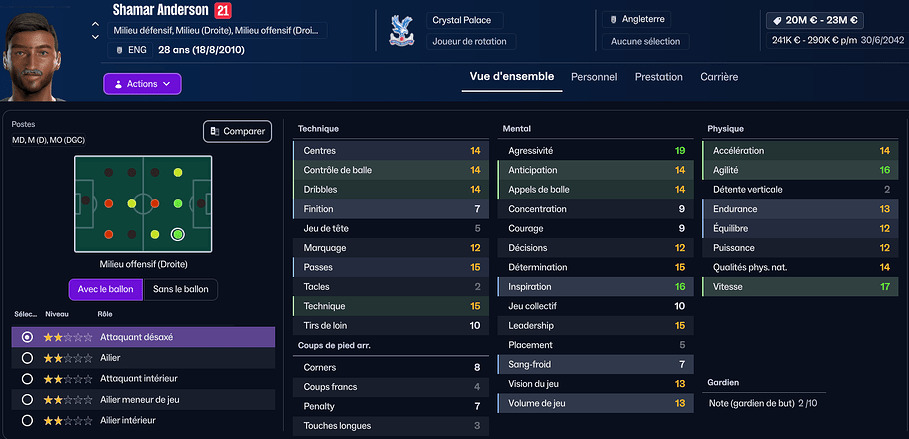
Task: Click the Rôle column header
Action: point(105,314)
